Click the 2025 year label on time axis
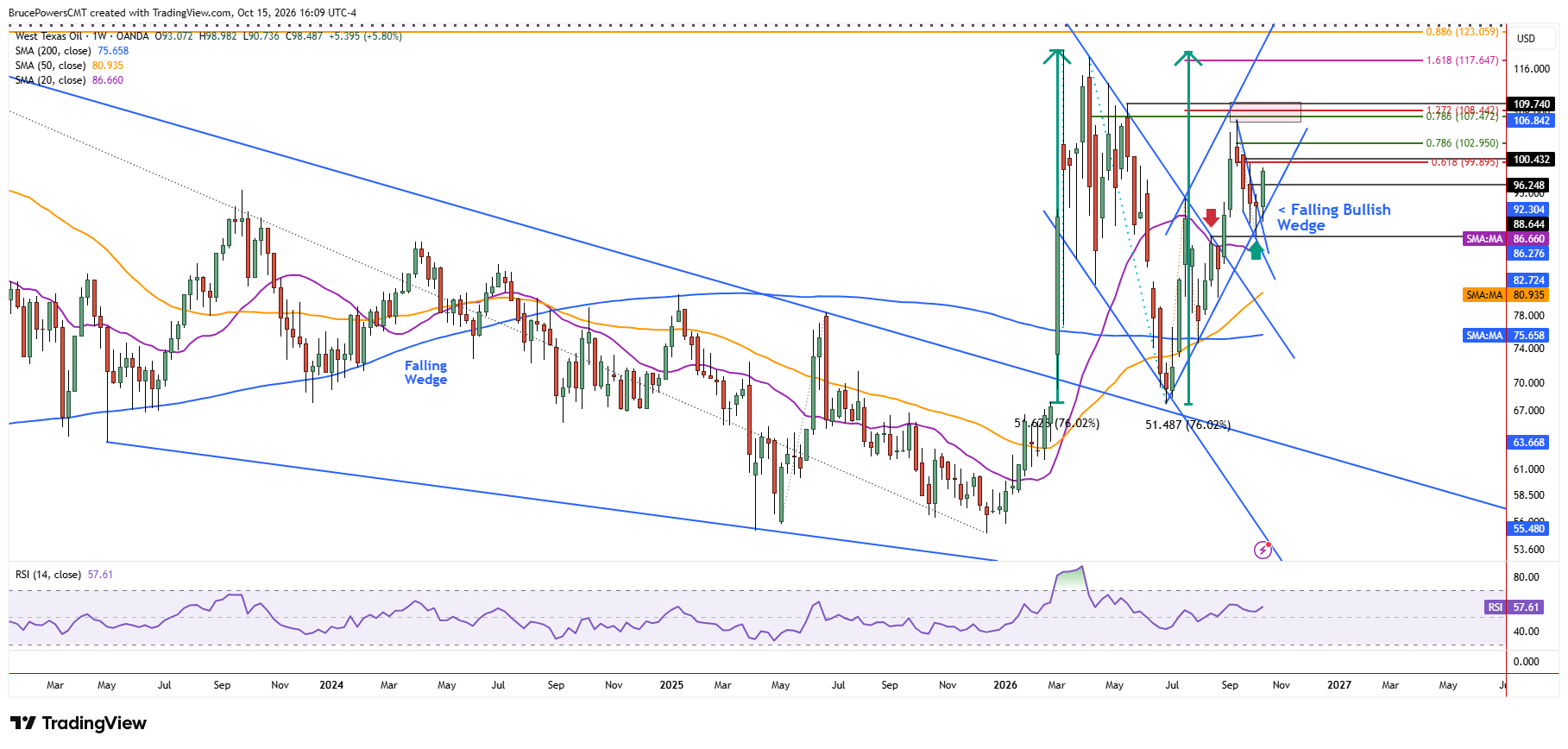 (x=671, y=685)
